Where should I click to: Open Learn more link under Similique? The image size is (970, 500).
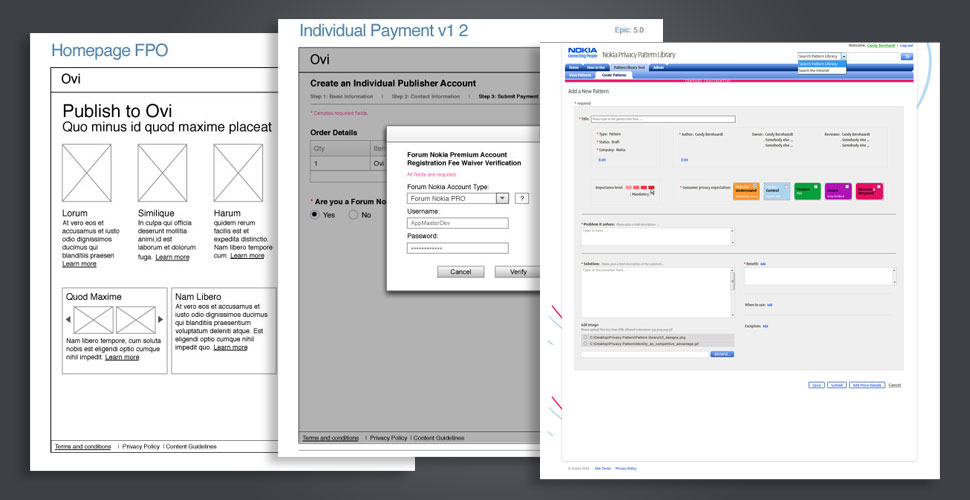click(x=173, y=257)
